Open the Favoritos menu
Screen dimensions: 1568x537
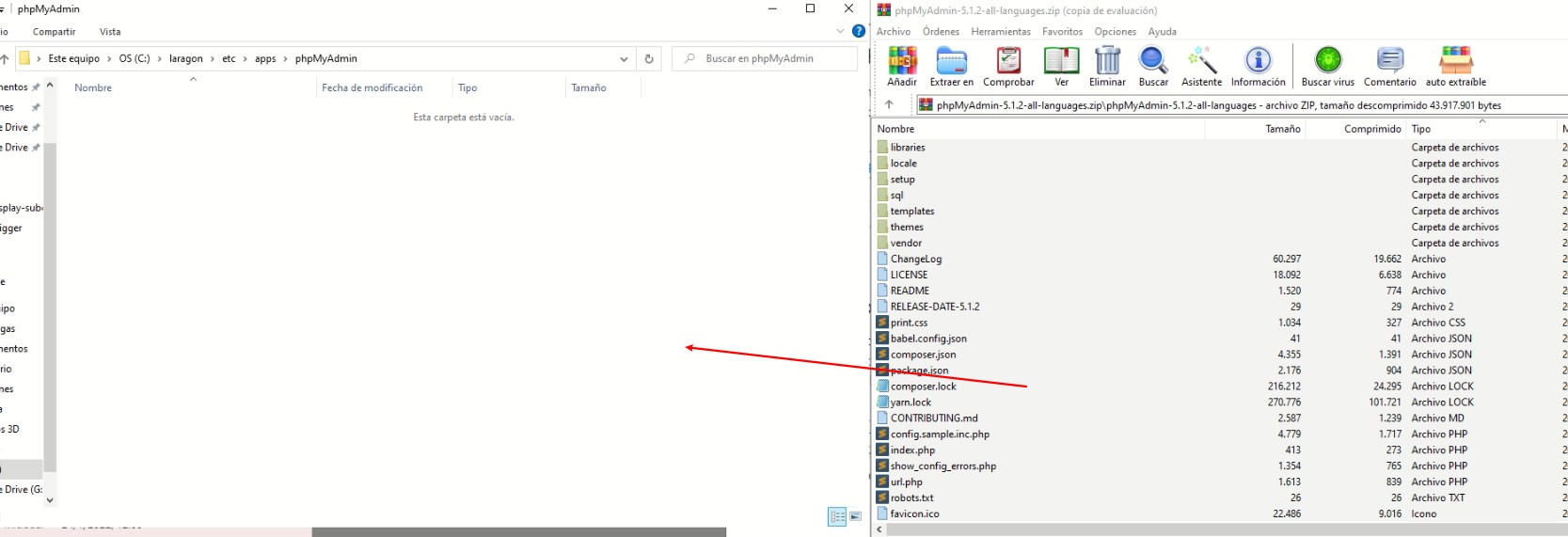(x=1063, y=31)
